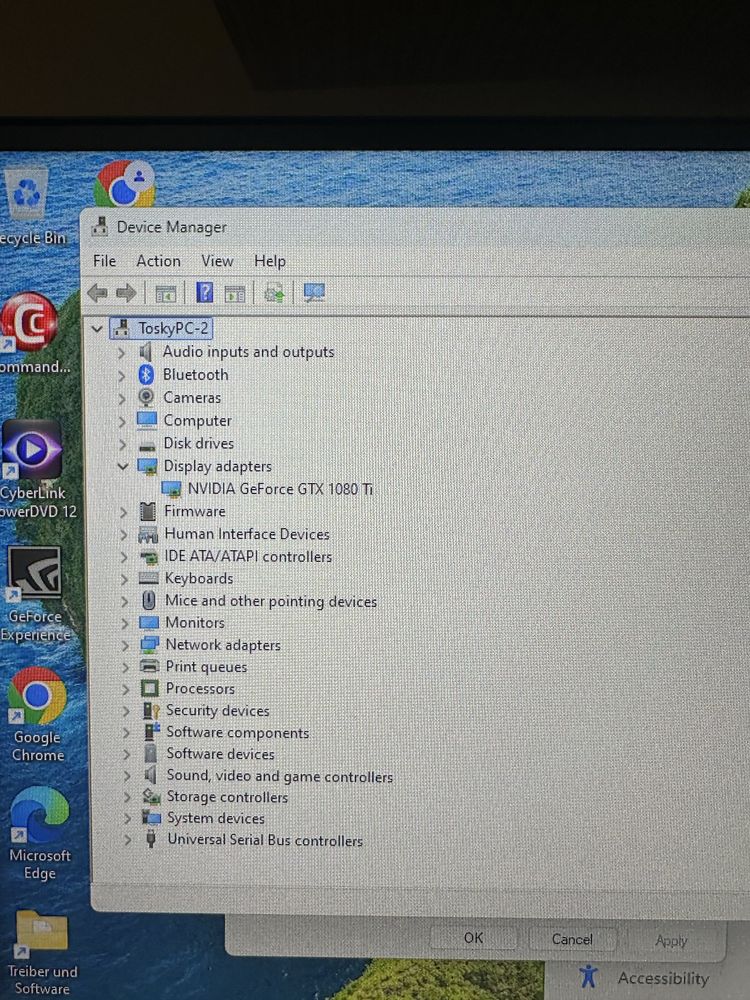This screenshot has height=1000, width=750.
Task: Click the speaker icon for Audio inputs and outputs
Action: (x=146, y=351)
